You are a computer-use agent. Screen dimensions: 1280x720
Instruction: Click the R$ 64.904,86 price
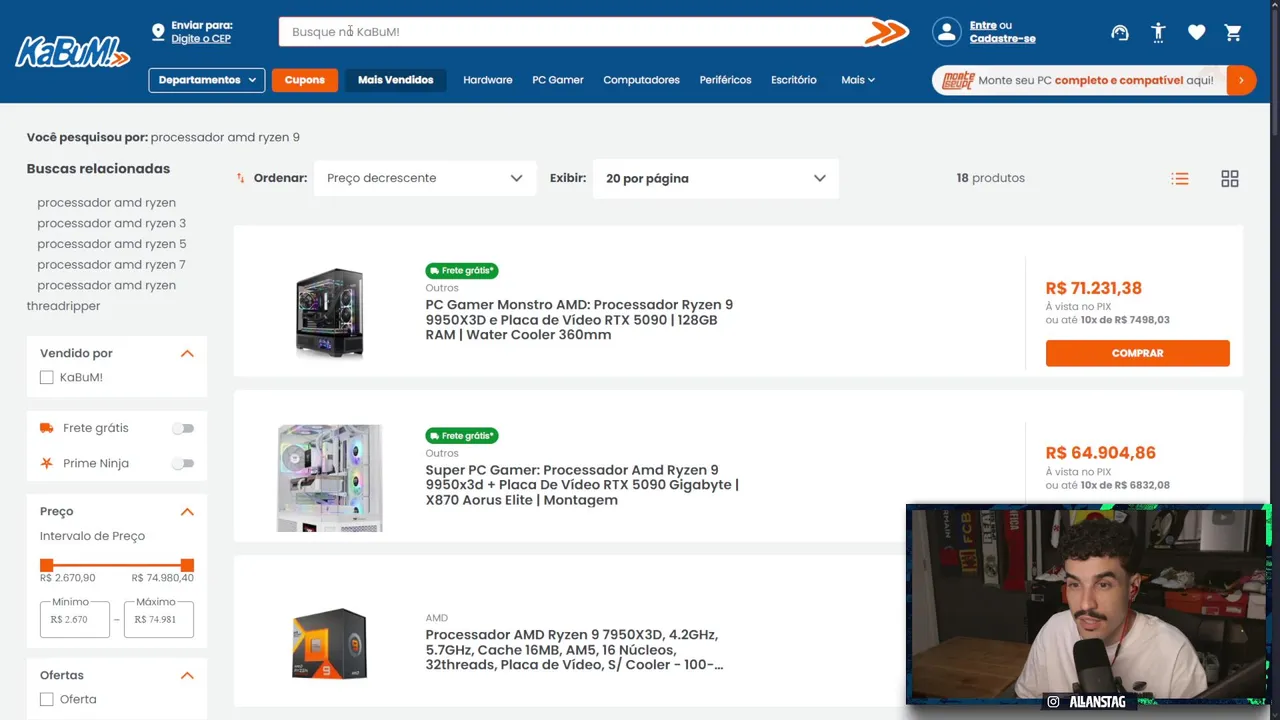(1101, 453)
